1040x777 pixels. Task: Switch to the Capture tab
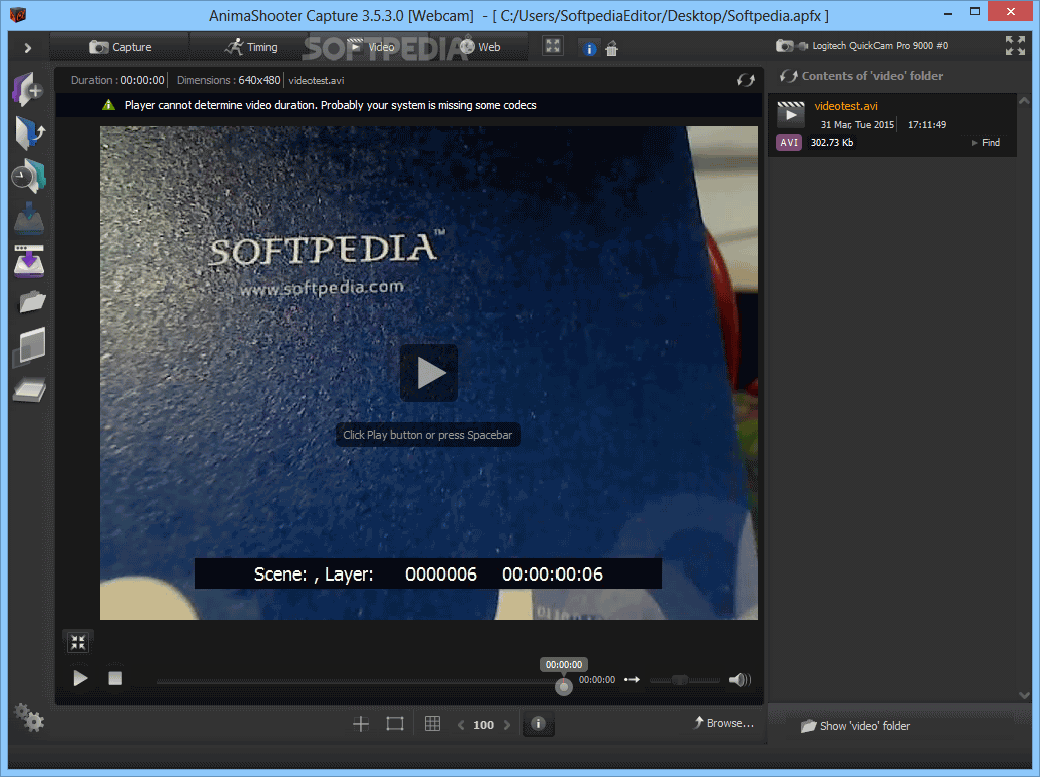pyautogui.click(x=120, y=47)
